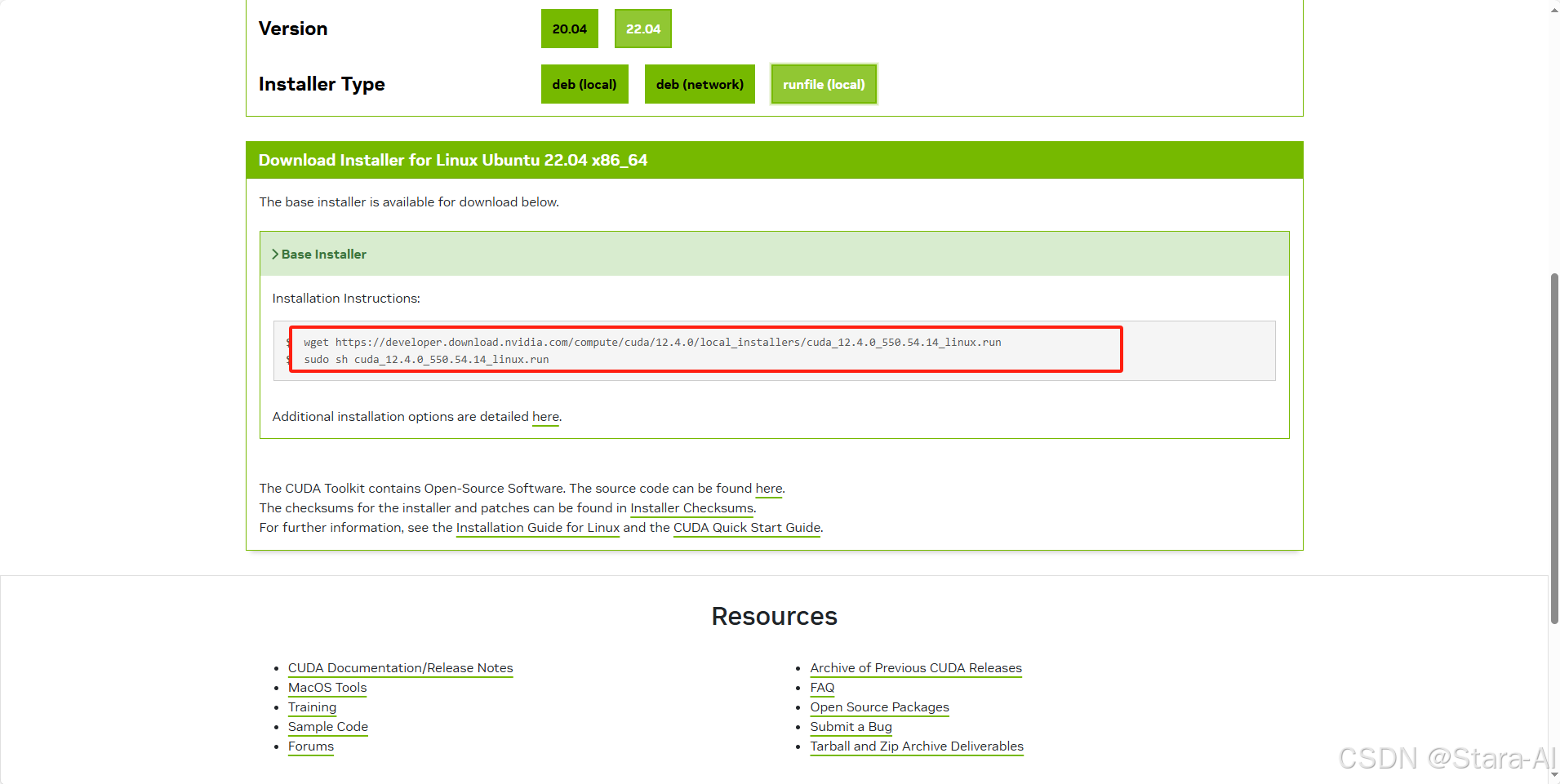Image resolution: width=1560 pixels, height=784 pixels.
Task: Open Tarball and Zip Archive Deliverables link
Action: (x=917, y=746)
